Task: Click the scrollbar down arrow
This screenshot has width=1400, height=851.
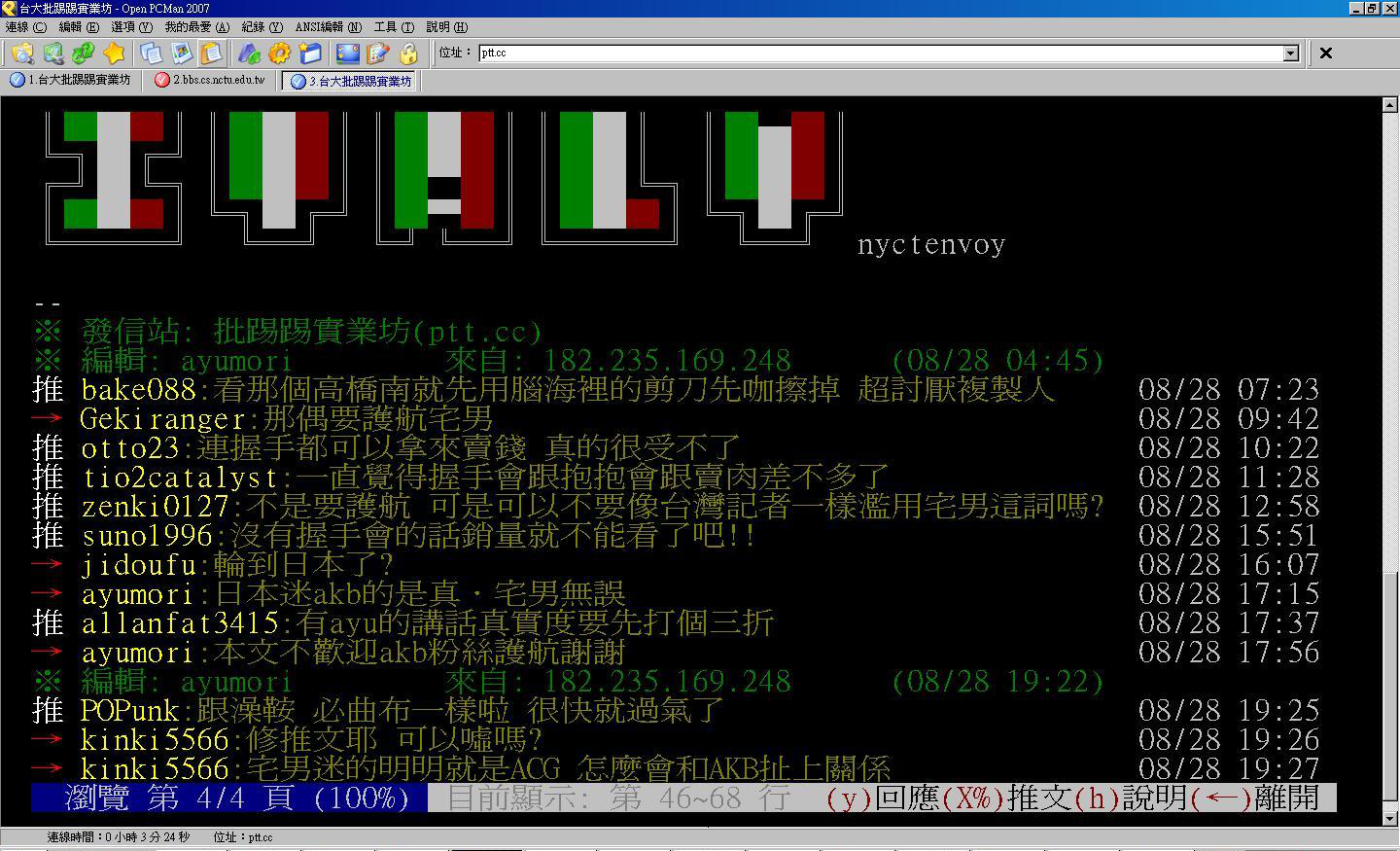Action: click(x=1390, y=819)
